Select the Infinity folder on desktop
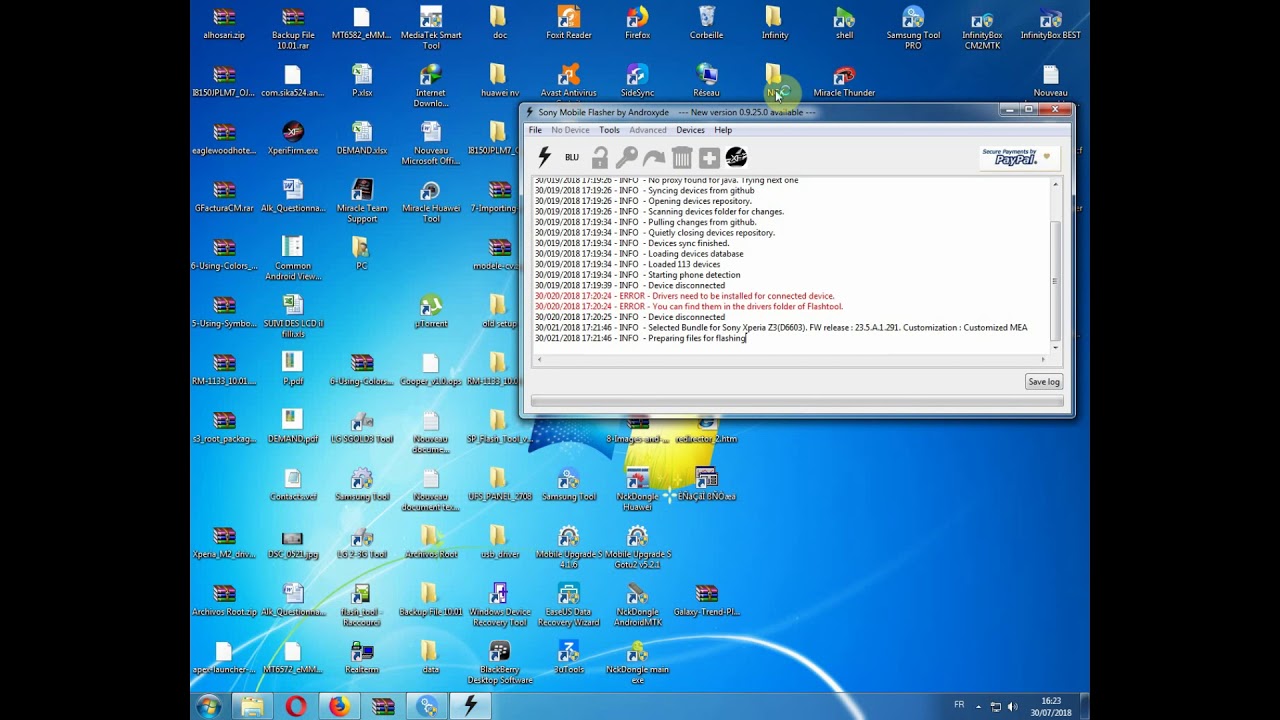 coord(775,23)
